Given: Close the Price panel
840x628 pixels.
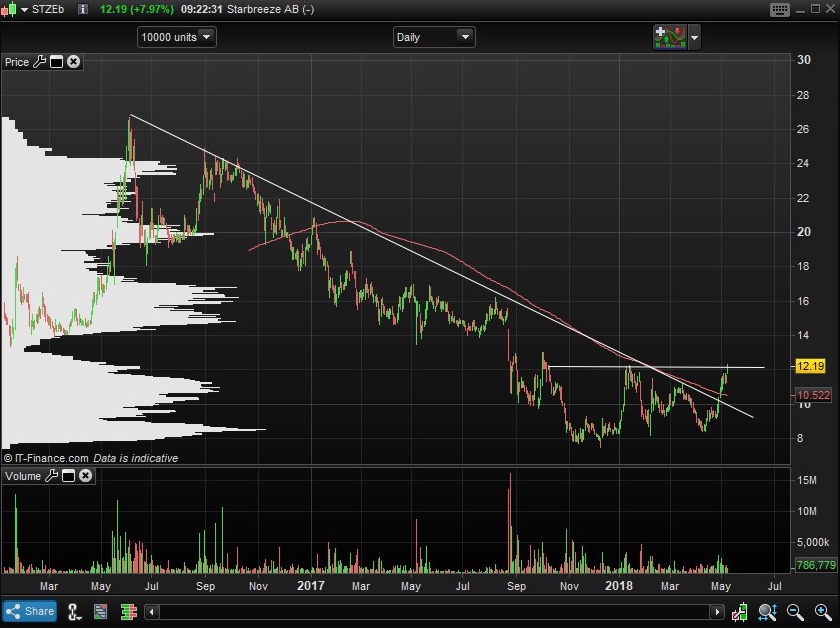Looking at the screenshot, I should 73,62.
